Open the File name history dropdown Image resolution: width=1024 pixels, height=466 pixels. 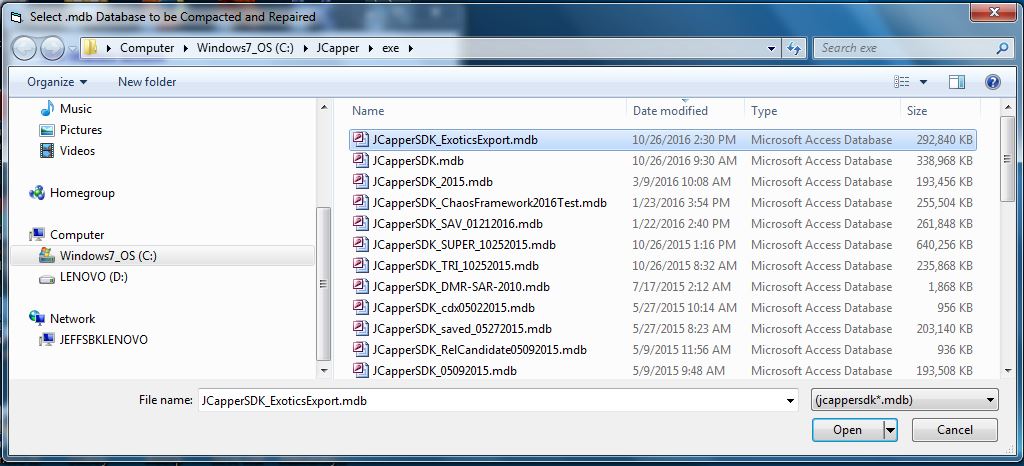791,400
